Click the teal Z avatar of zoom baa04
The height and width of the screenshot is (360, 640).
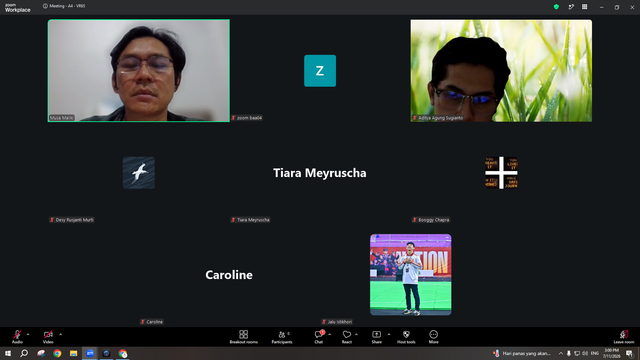tap(320, 71)
